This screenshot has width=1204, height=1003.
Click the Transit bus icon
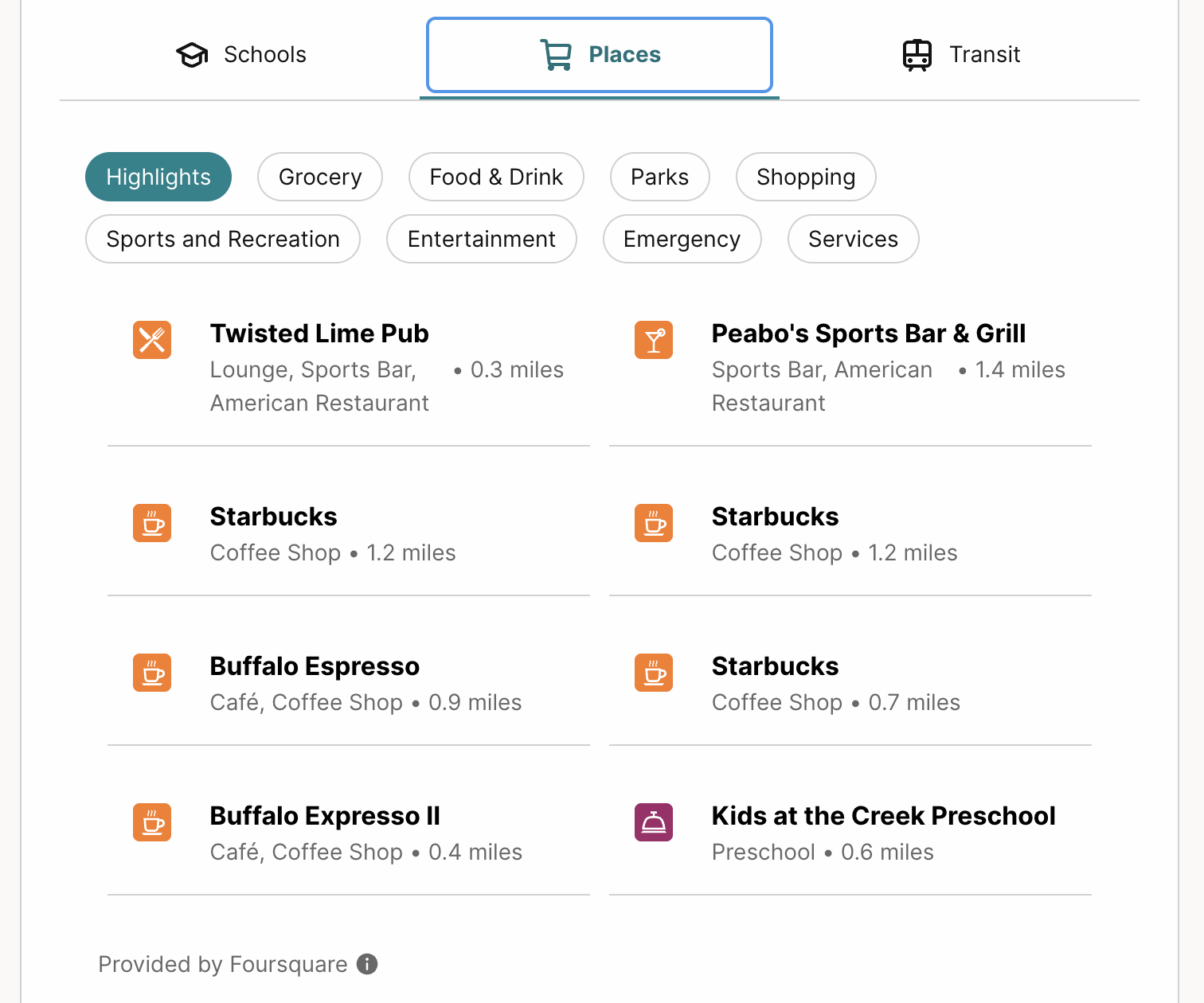[917, 55]
